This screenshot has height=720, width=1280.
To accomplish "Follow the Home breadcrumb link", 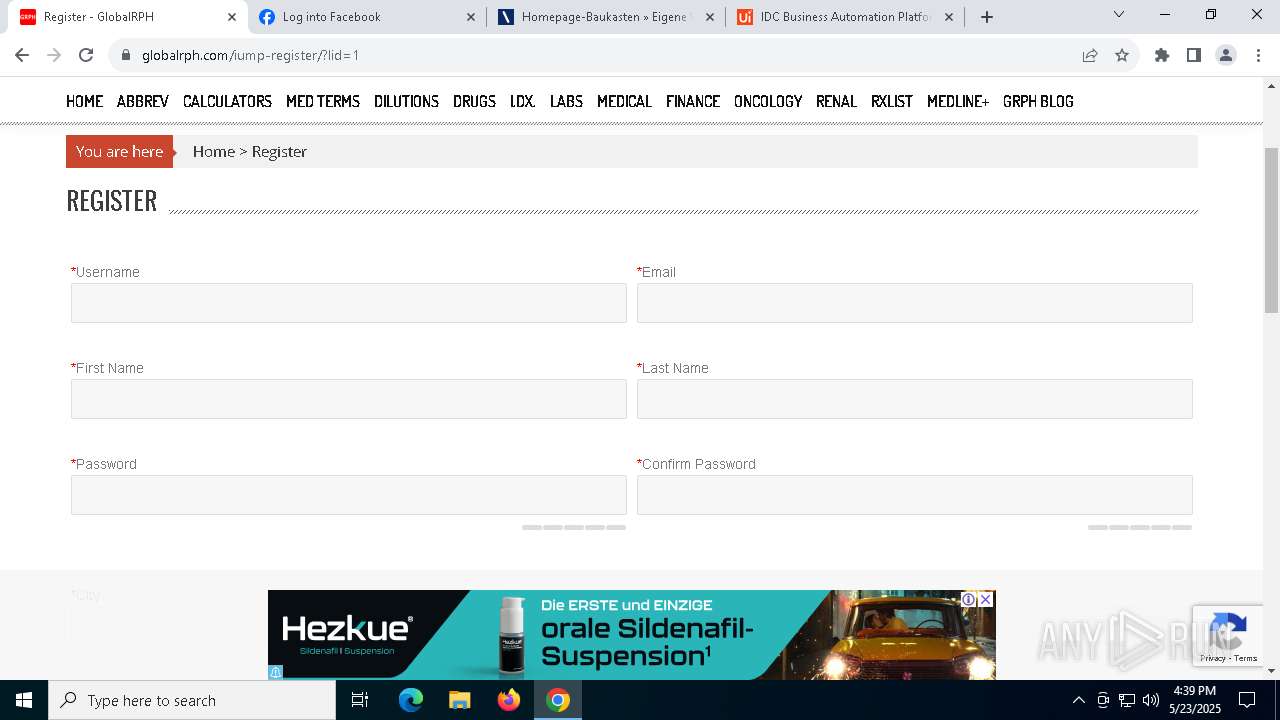I will (214, 152).
